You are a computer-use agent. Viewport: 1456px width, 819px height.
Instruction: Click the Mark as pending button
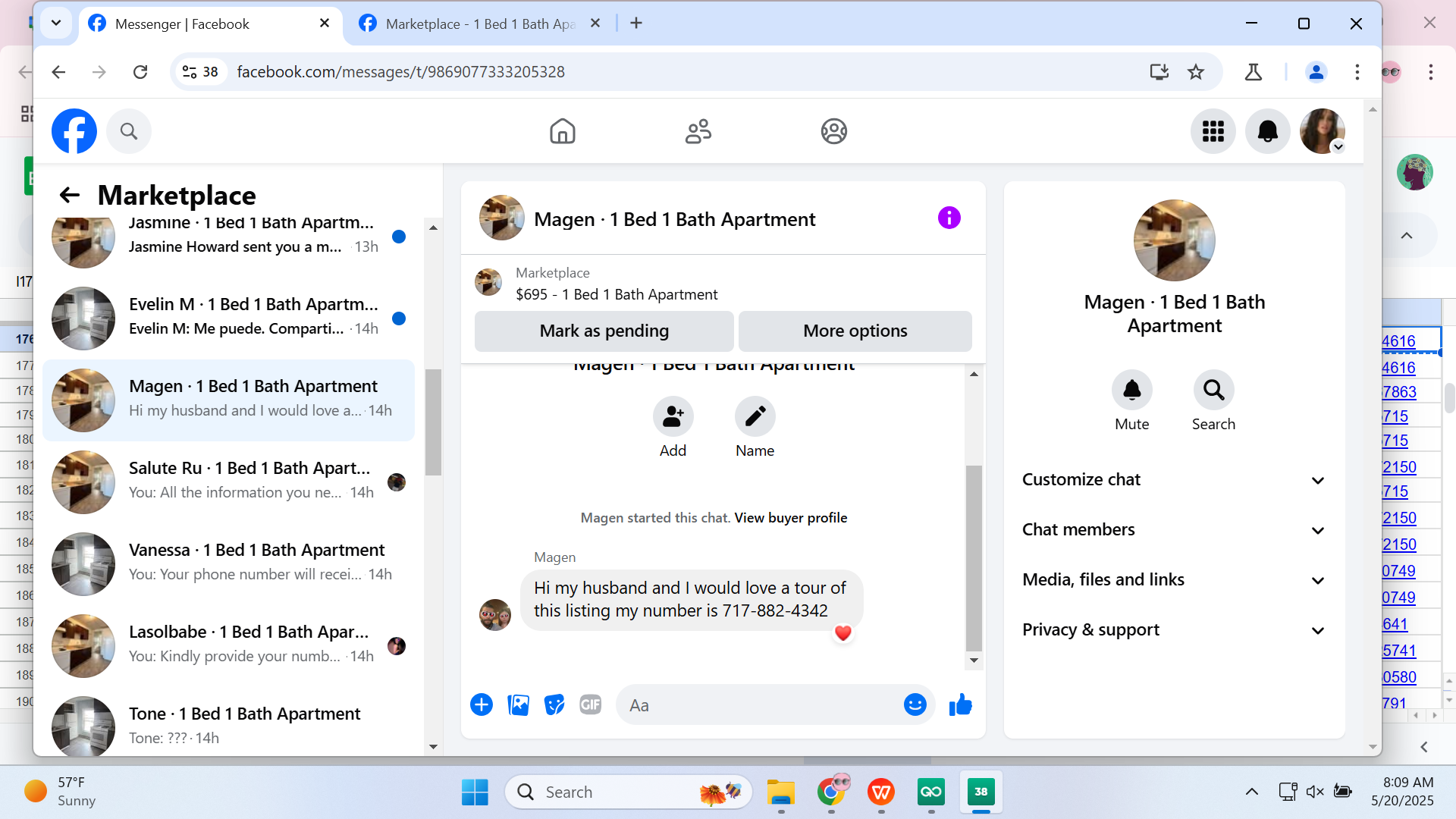[x=604, y=331]
